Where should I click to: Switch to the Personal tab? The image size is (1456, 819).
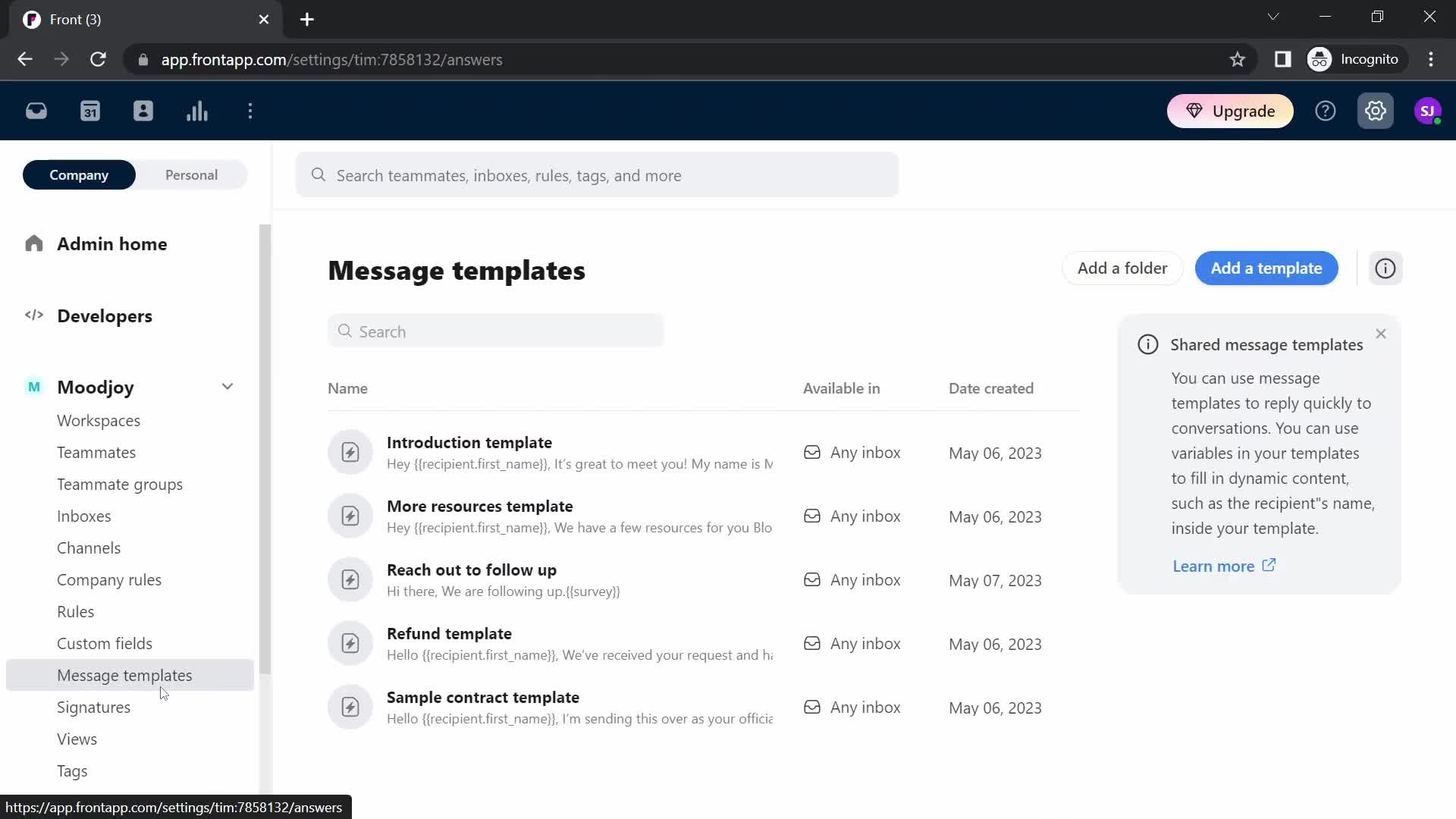tap(191, 174)
